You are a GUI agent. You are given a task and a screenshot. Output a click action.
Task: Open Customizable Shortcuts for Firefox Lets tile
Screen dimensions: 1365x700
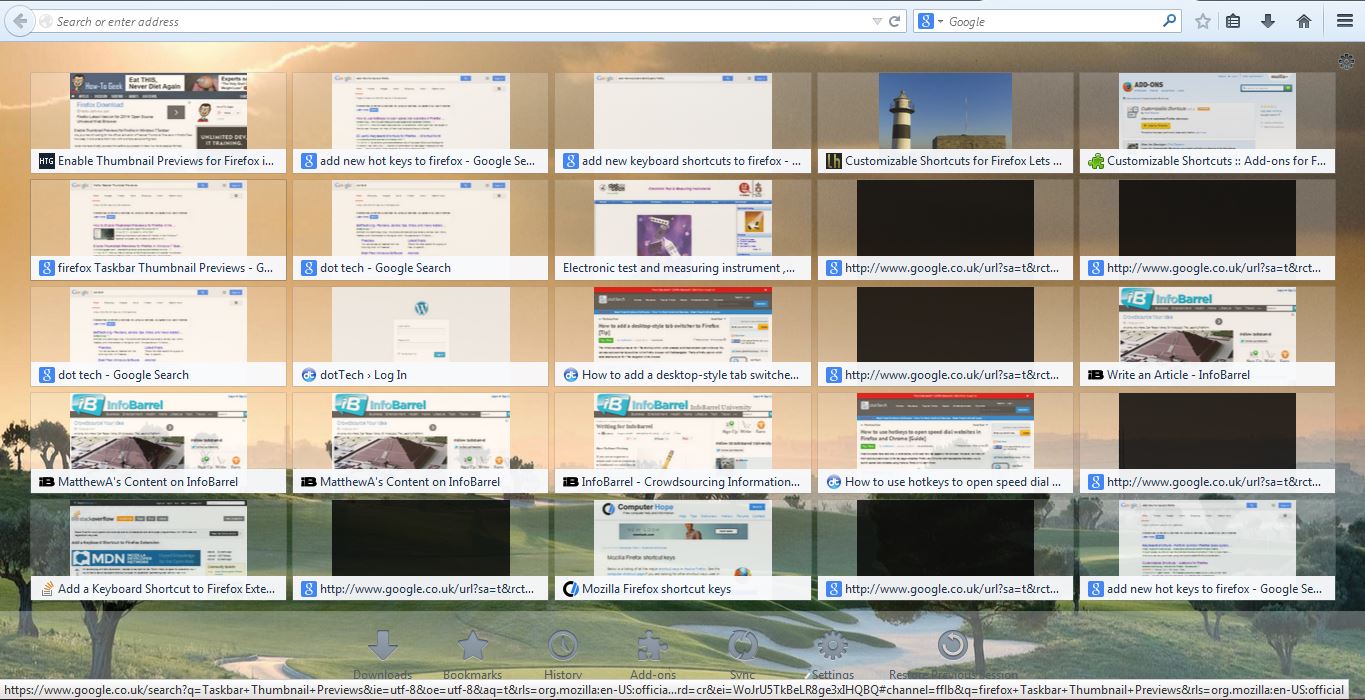click(x=945, y=123)
